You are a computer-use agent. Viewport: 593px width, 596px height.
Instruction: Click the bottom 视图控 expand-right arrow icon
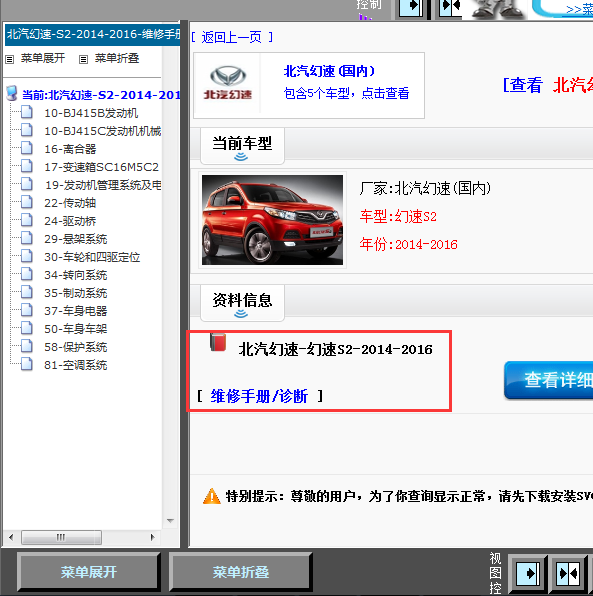point(528,573)
